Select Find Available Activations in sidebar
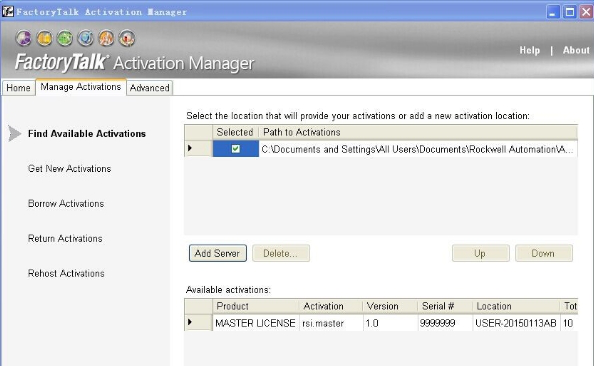 click(87, 134)
